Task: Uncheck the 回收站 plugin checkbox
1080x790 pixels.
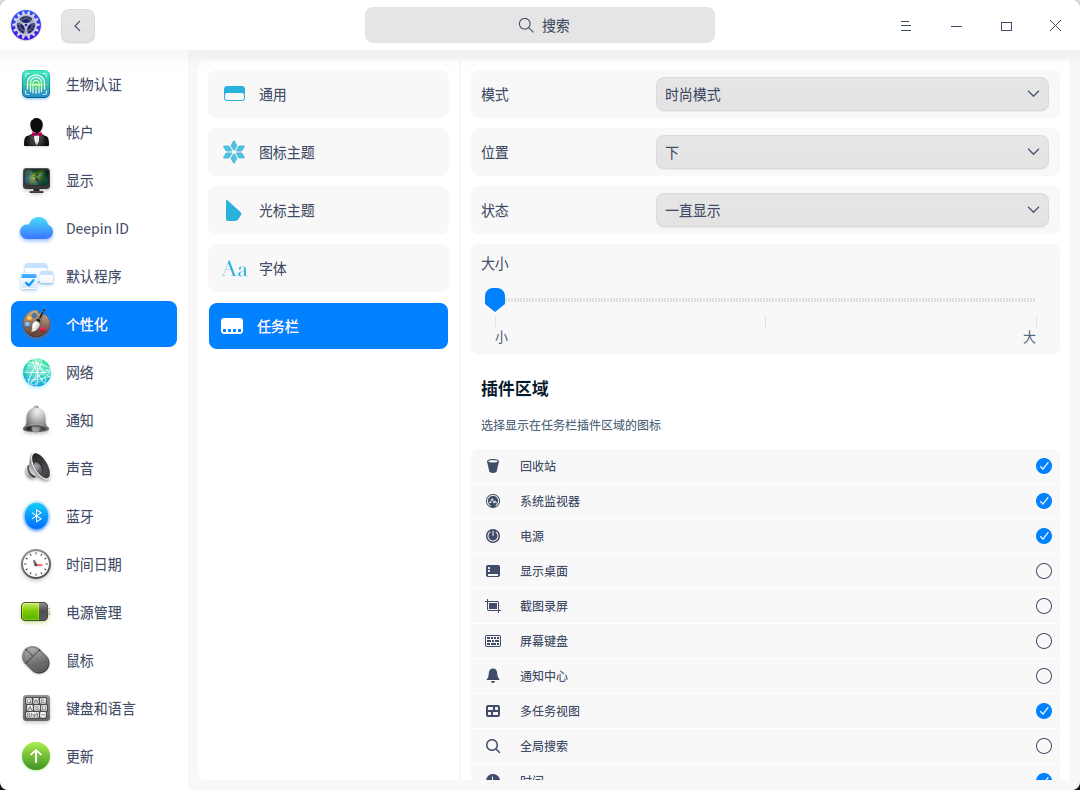Action: (1043, 466)
